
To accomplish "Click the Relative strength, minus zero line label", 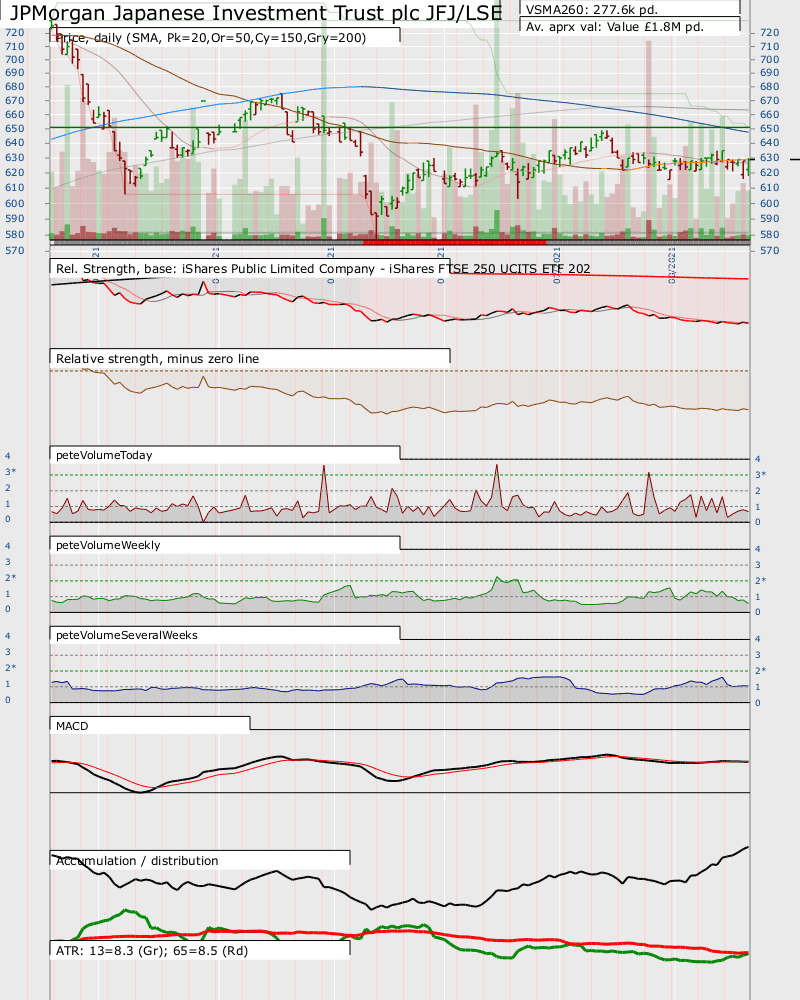I will pos(158,358).
